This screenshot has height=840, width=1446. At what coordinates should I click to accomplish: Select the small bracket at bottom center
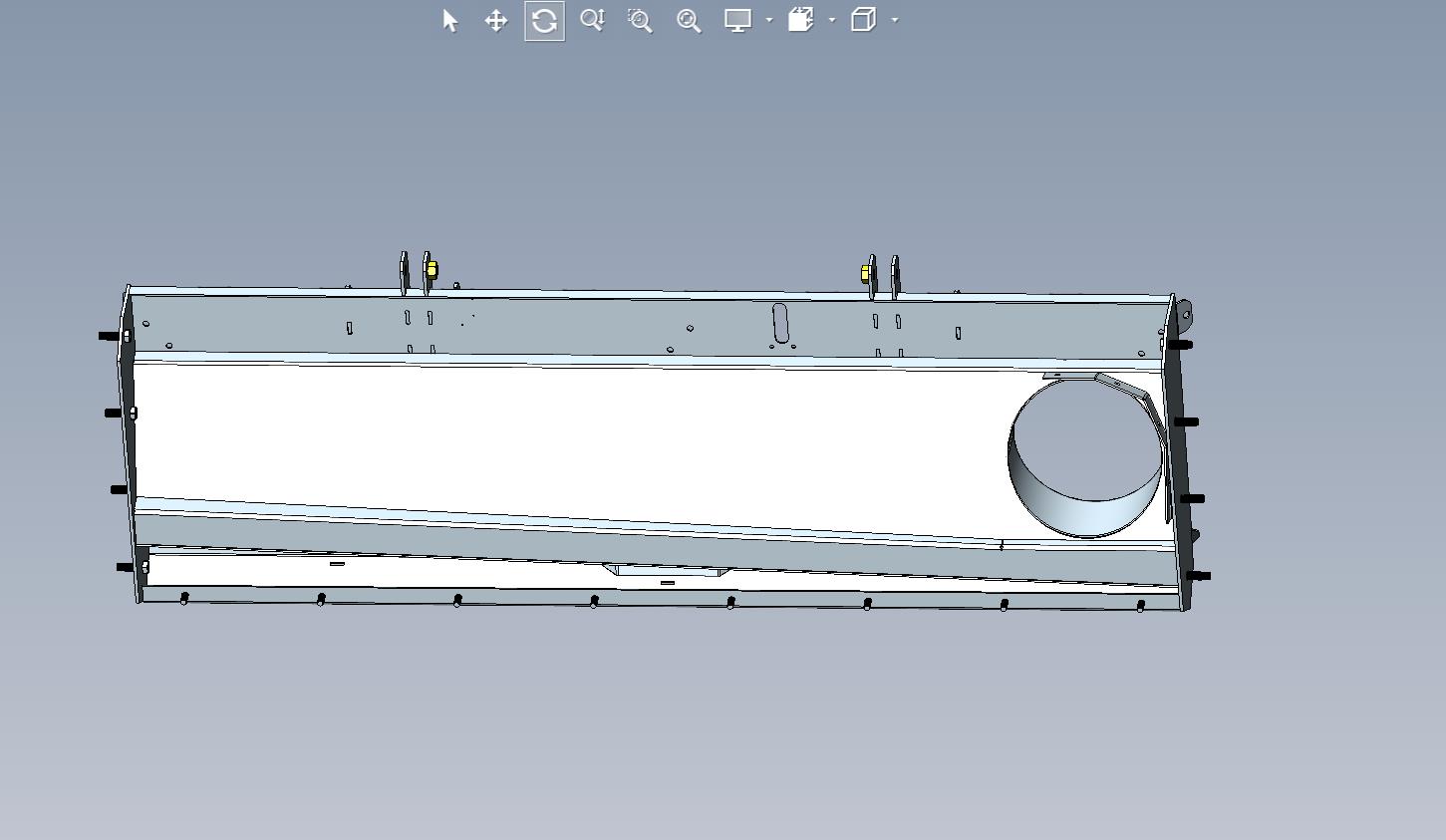pos(667,571)
